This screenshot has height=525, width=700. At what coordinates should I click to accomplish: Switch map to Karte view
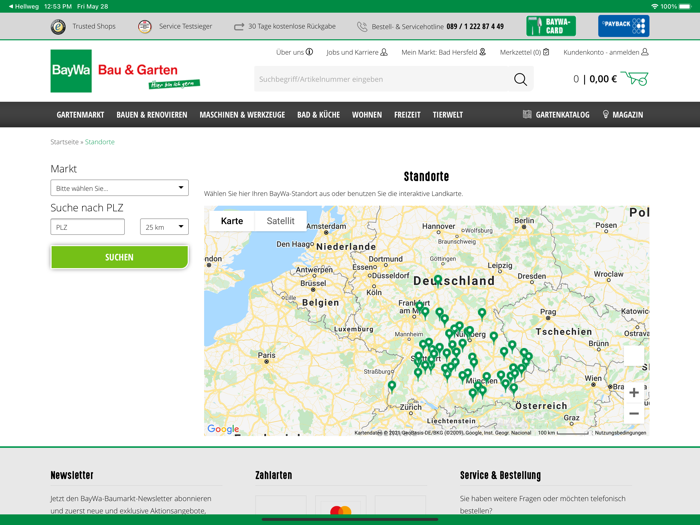coord(232,221)
